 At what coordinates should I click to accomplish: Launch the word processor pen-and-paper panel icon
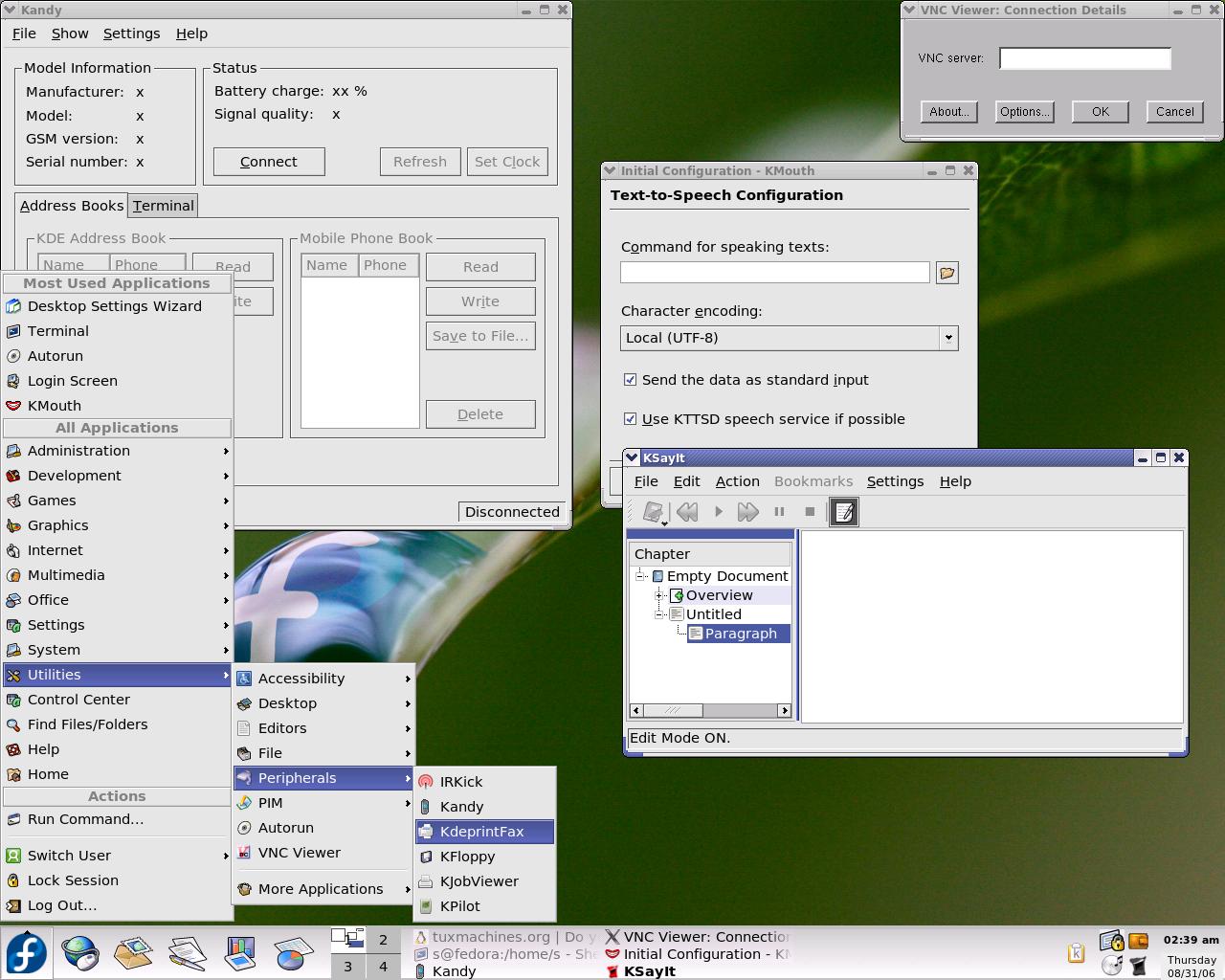coord(187,953)
